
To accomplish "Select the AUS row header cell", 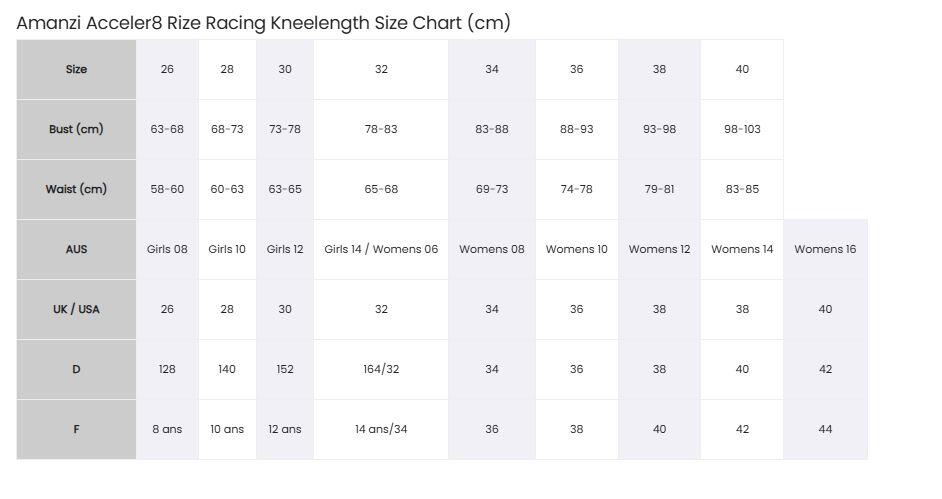I will tap(76, 250).
